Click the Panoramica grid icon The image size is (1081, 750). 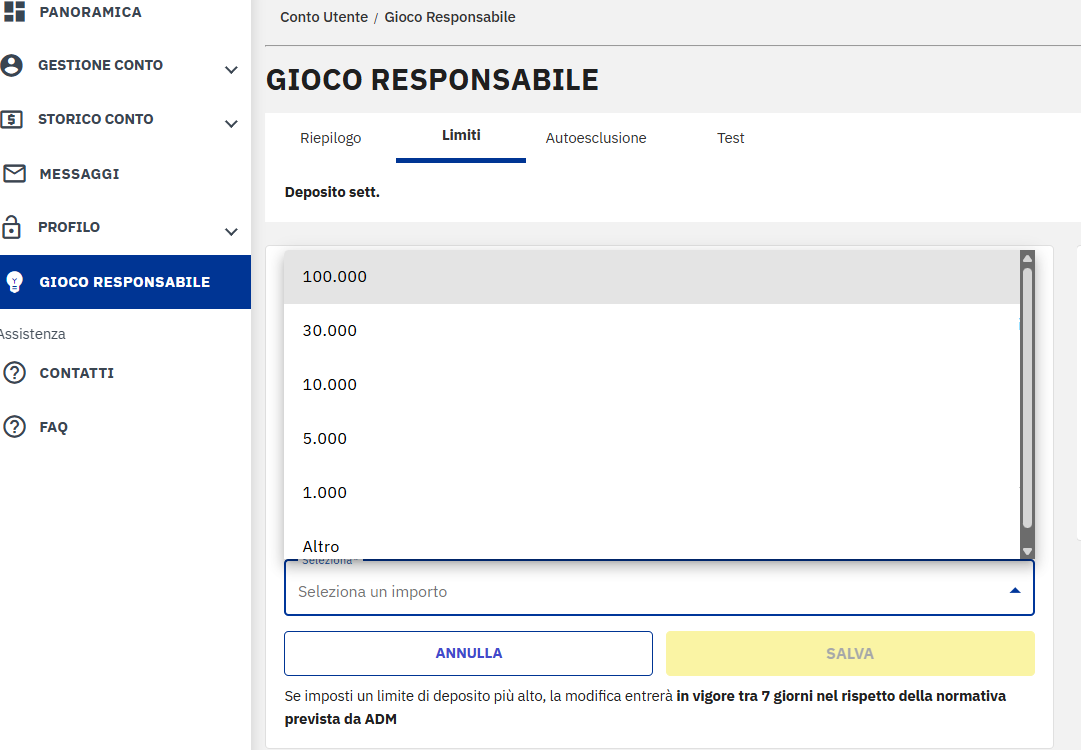coord(16,11)
